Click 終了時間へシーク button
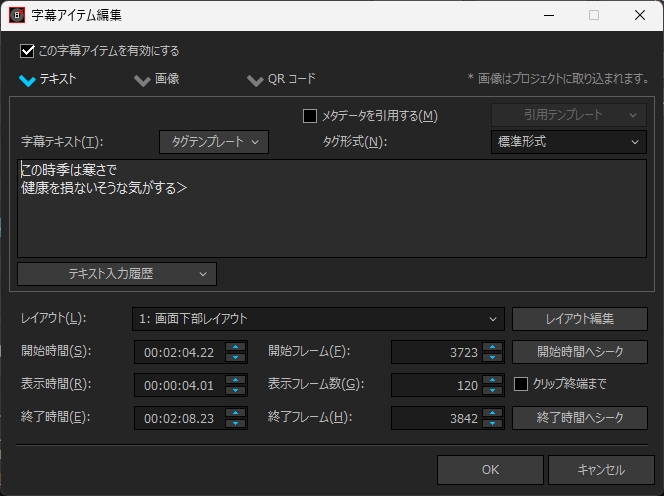Viewport: 664px width, 496px height. coord(580,418)
